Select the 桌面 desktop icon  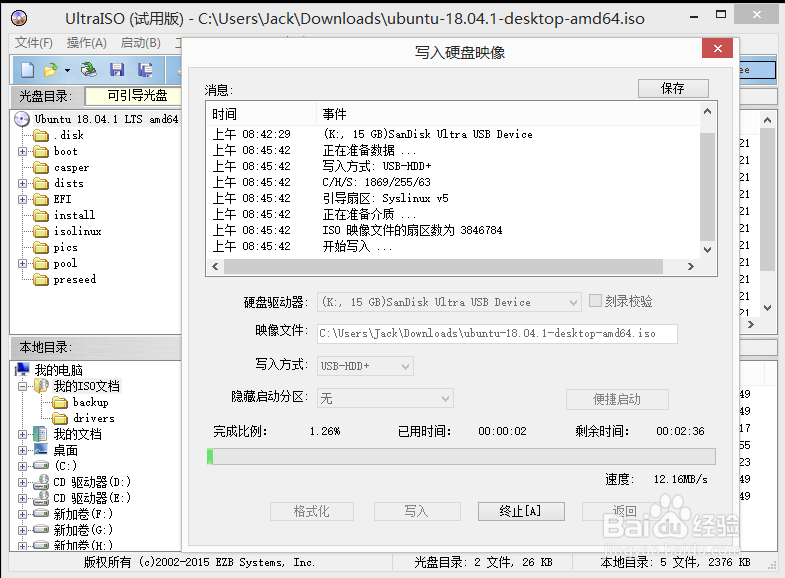click(x=40, y=449)
